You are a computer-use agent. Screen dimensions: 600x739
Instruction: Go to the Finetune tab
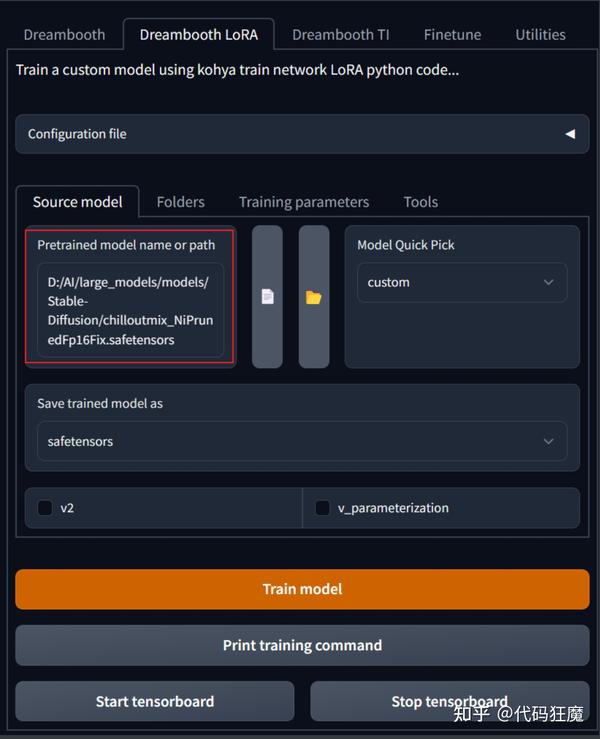click(452, 34)
